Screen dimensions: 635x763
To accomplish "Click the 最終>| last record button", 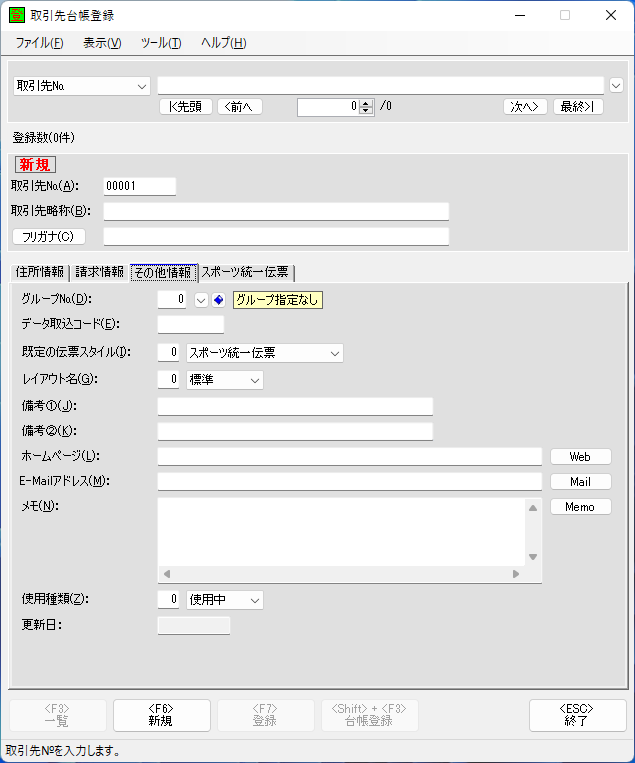I will coord(578,107).
